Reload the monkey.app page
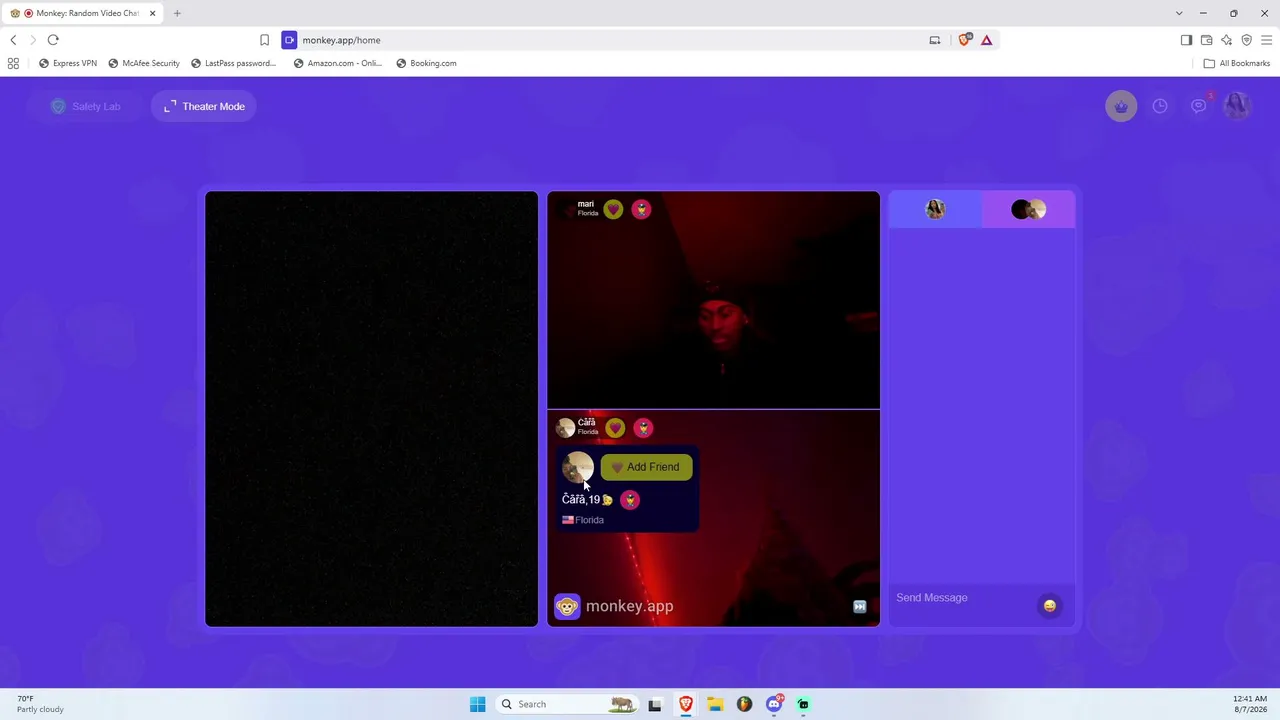The height and width of the screenshot is (720, 1280). point(53,40)
